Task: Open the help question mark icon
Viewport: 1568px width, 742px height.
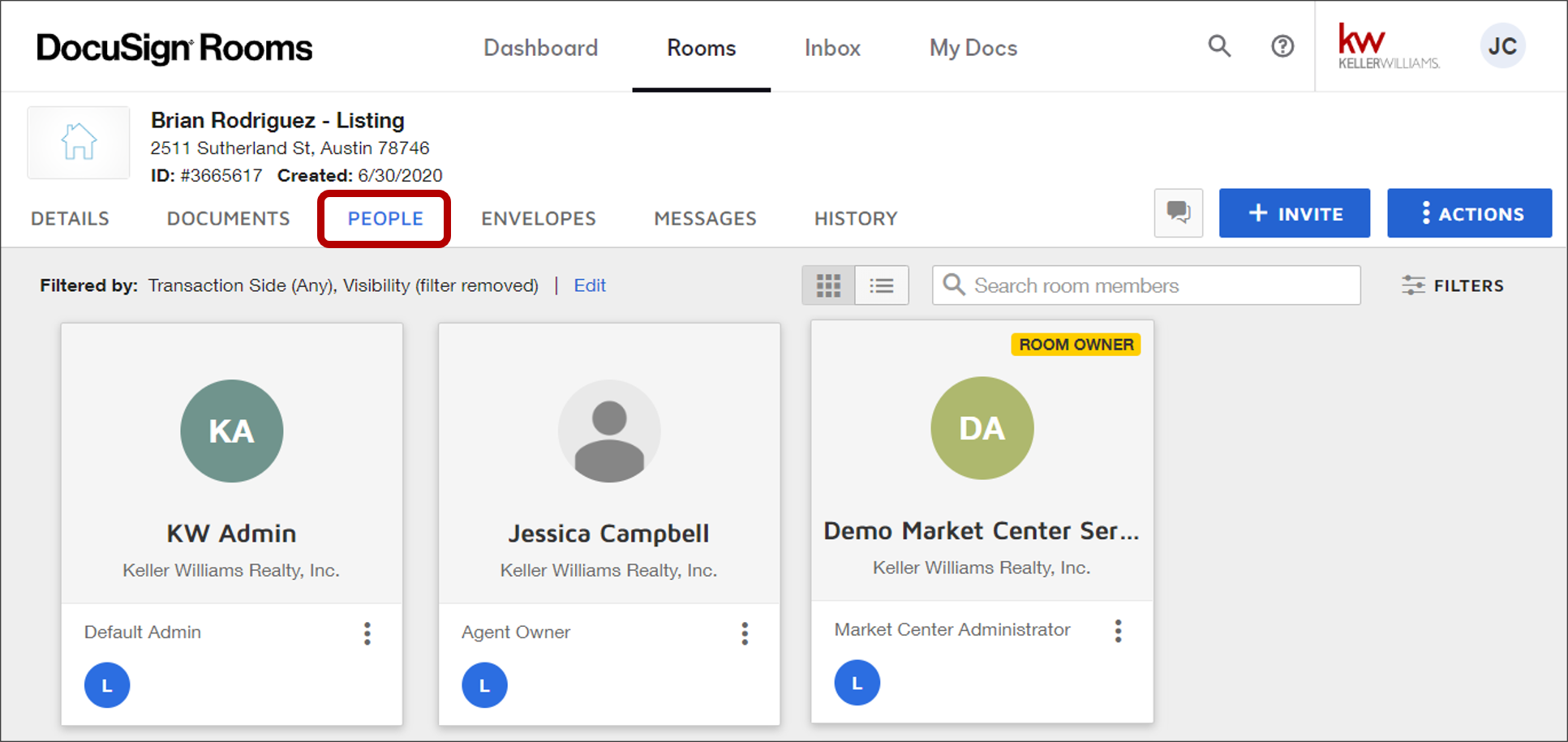Action: [1282, 46]
